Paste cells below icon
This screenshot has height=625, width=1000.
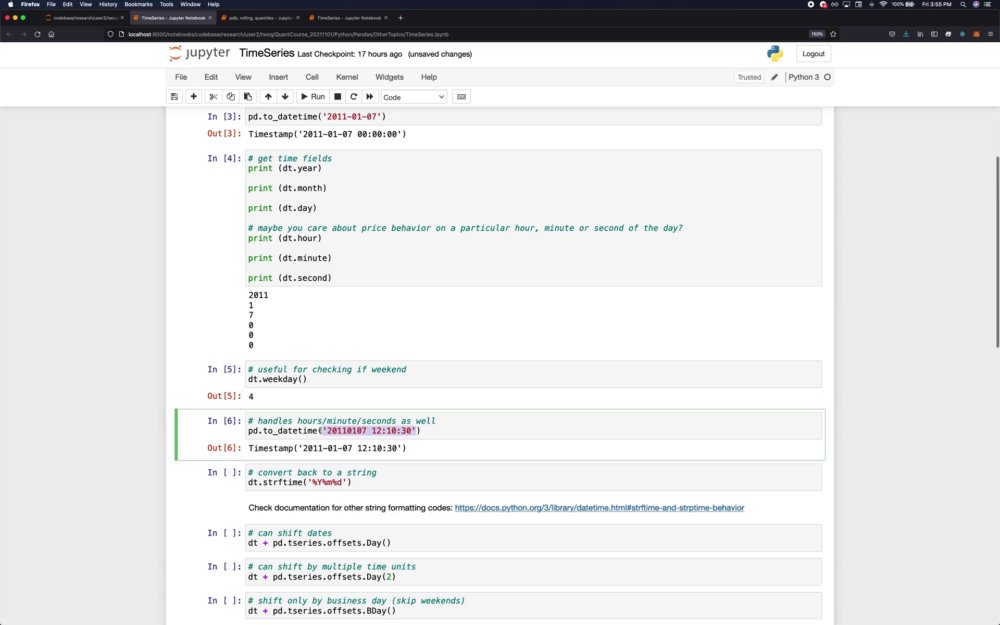click(248, 97)
